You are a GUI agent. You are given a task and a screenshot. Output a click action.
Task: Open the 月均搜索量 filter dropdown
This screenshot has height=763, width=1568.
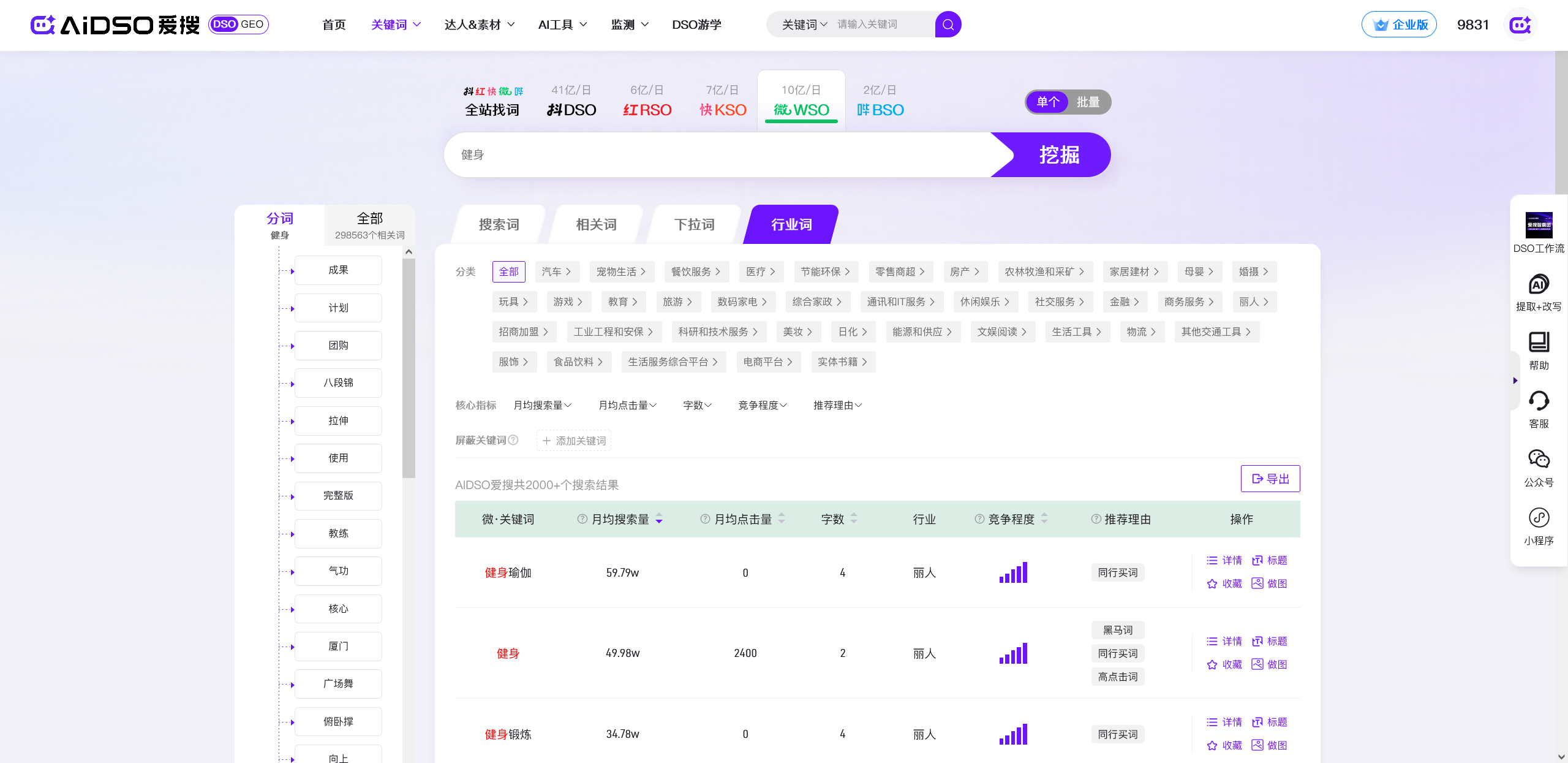tap(542, 405)
